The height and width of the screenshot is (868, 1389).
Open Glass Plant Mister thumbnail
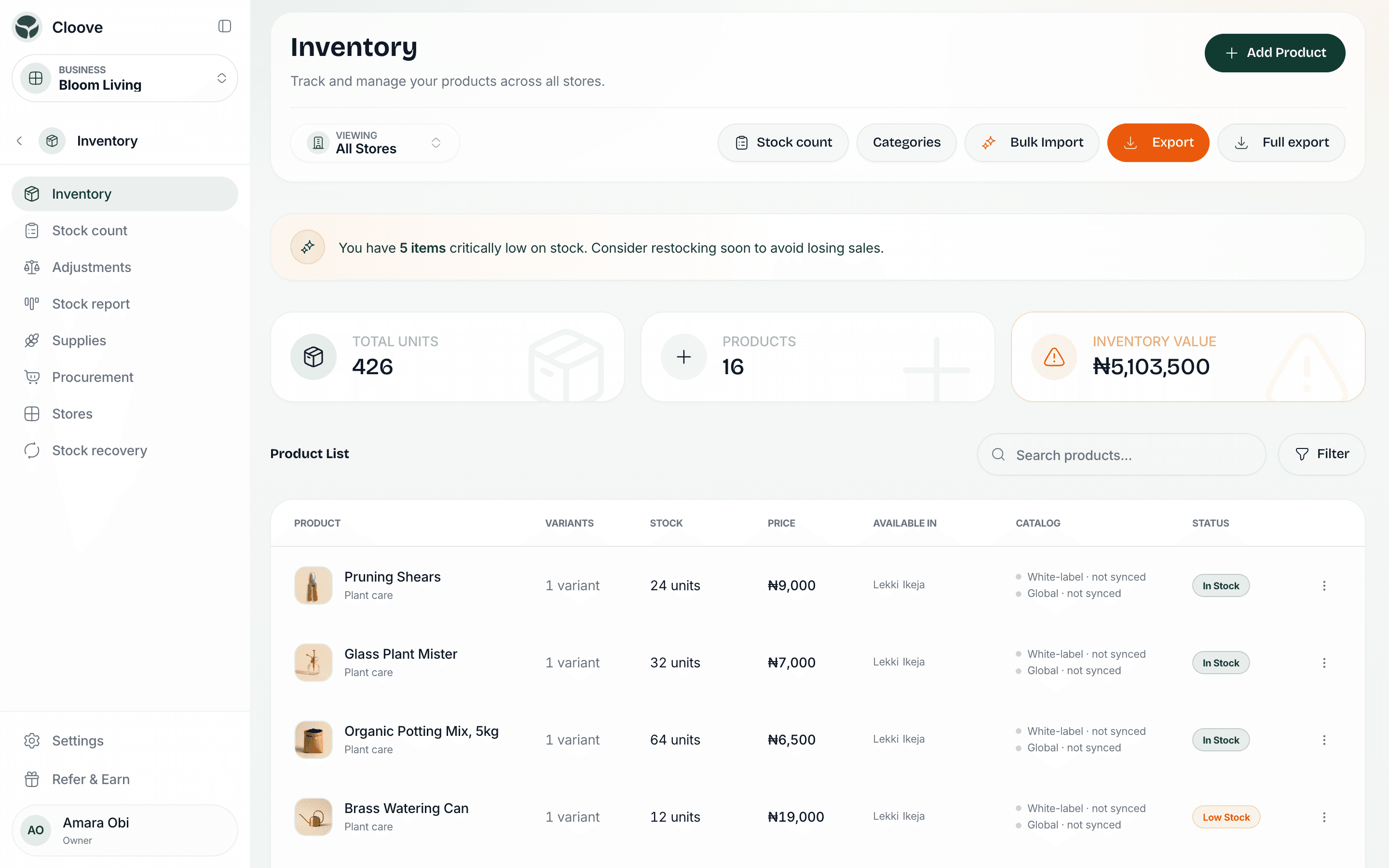click(x=313, y=663)
